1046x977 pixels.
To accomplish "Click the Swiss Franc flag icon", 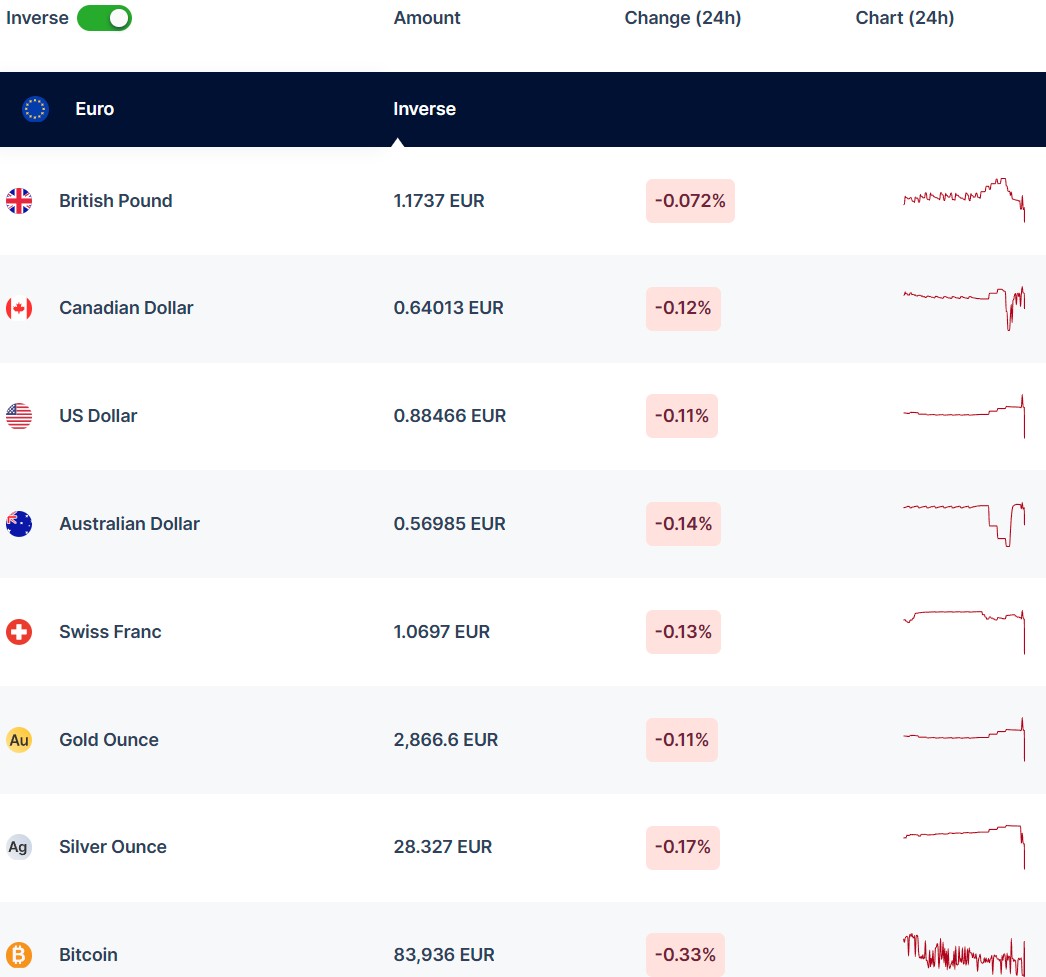I will pyautogui.click(x=19, y=632).
